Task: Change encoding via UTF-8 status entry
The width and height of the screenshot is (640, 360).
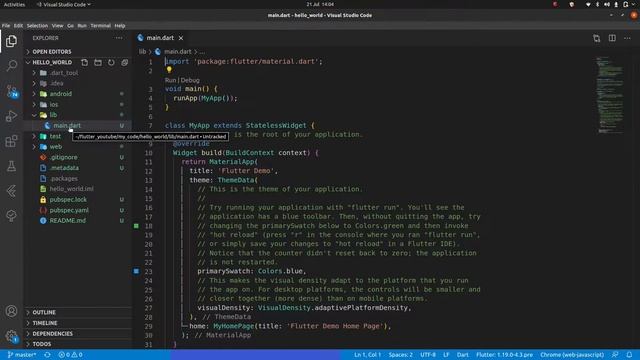Action: click(428, 355)
